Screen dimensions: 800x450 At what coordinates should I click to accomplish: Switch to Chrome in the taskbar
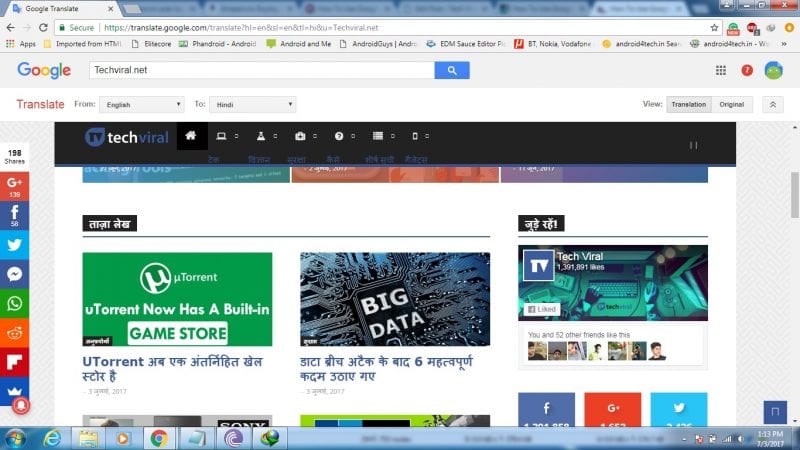159,438
